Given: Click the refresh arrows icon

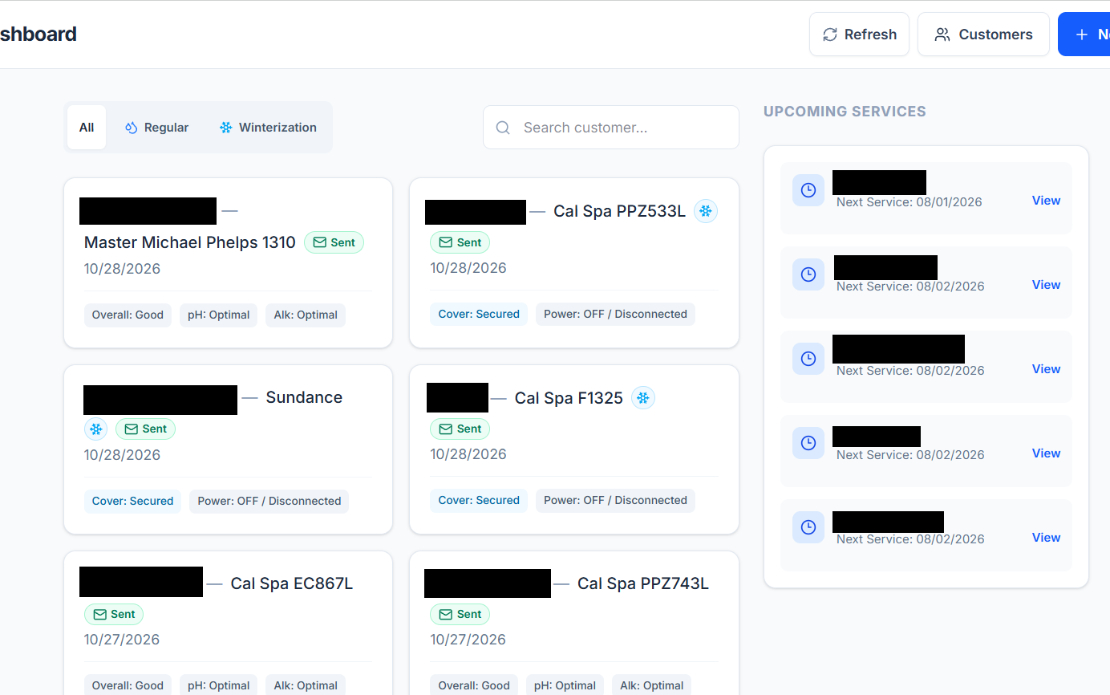Looking at the screenshot, I should [x=830, y=35].
